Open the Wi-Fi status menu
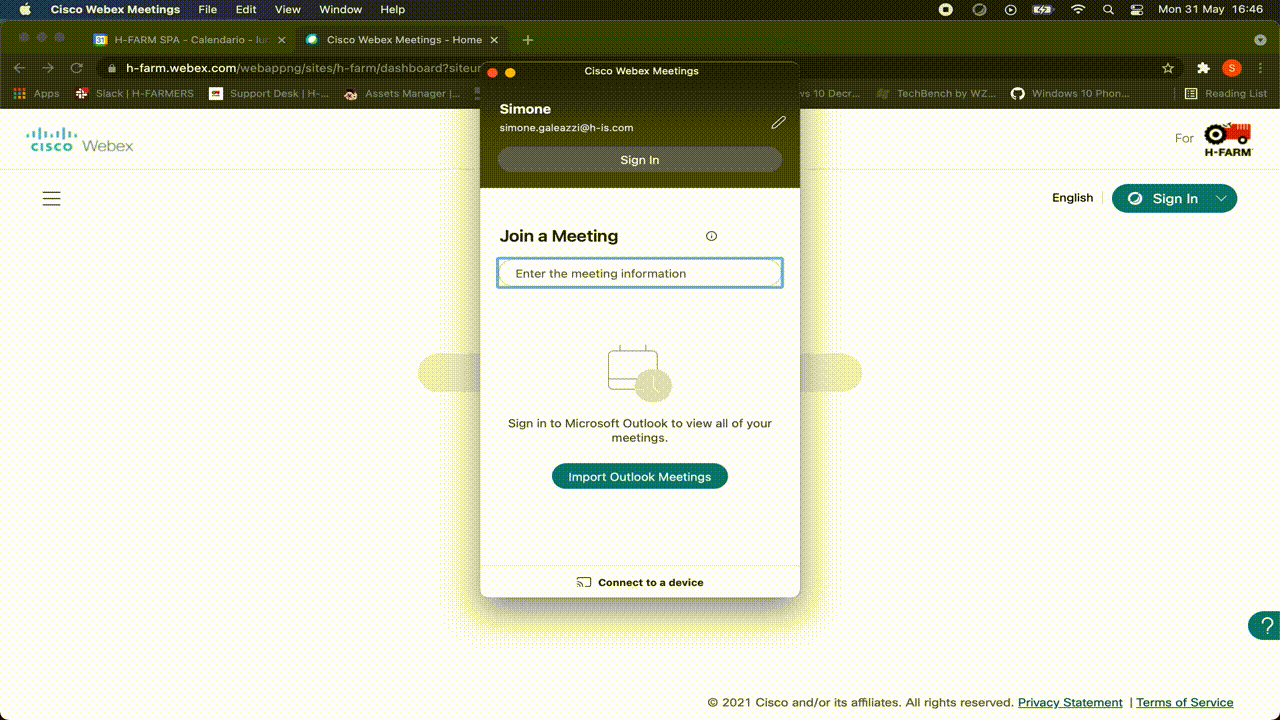This screenshot has height=720, width=1280. 1077,9
